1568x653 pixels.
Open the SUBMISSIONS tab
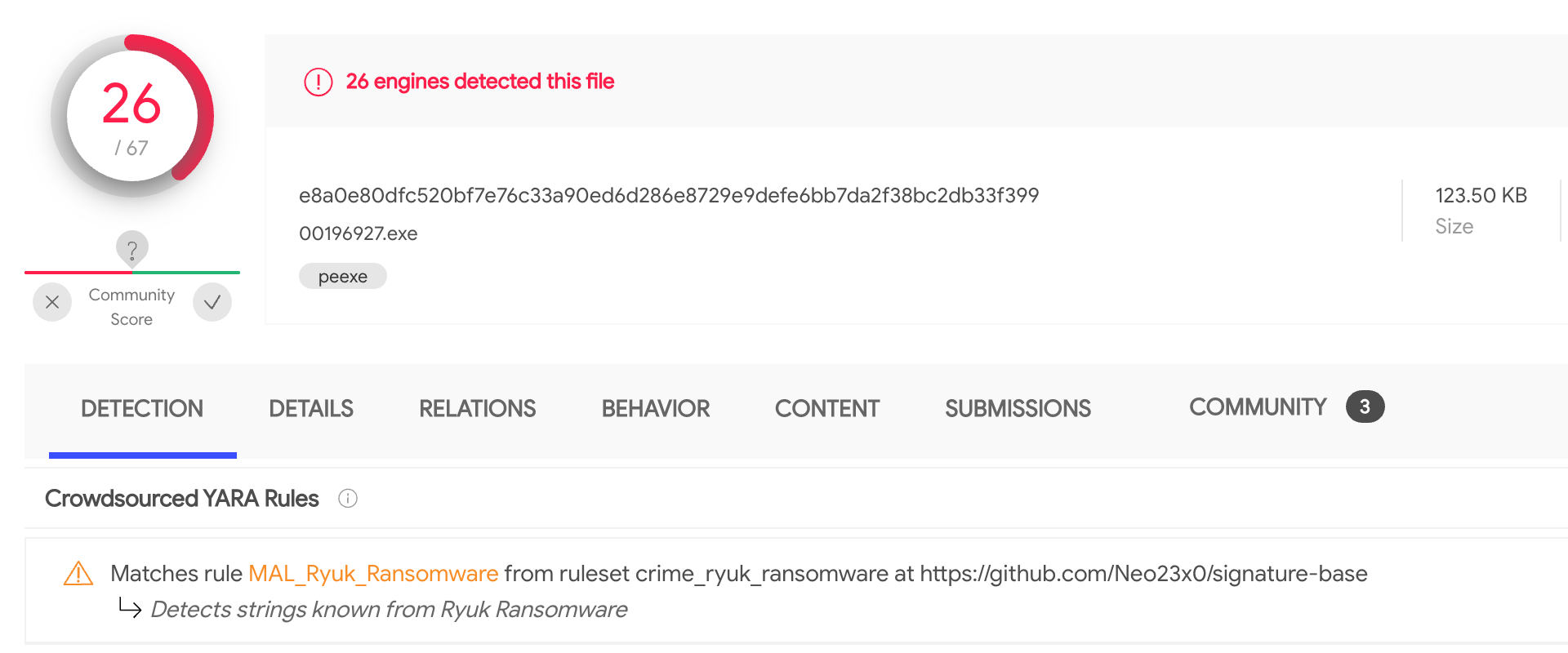(1018, 408)
